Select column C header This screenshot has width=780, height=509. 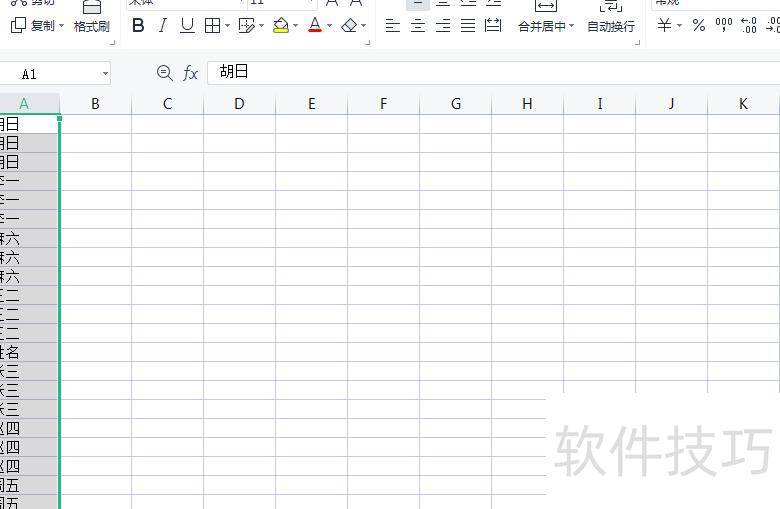[168, 103]
